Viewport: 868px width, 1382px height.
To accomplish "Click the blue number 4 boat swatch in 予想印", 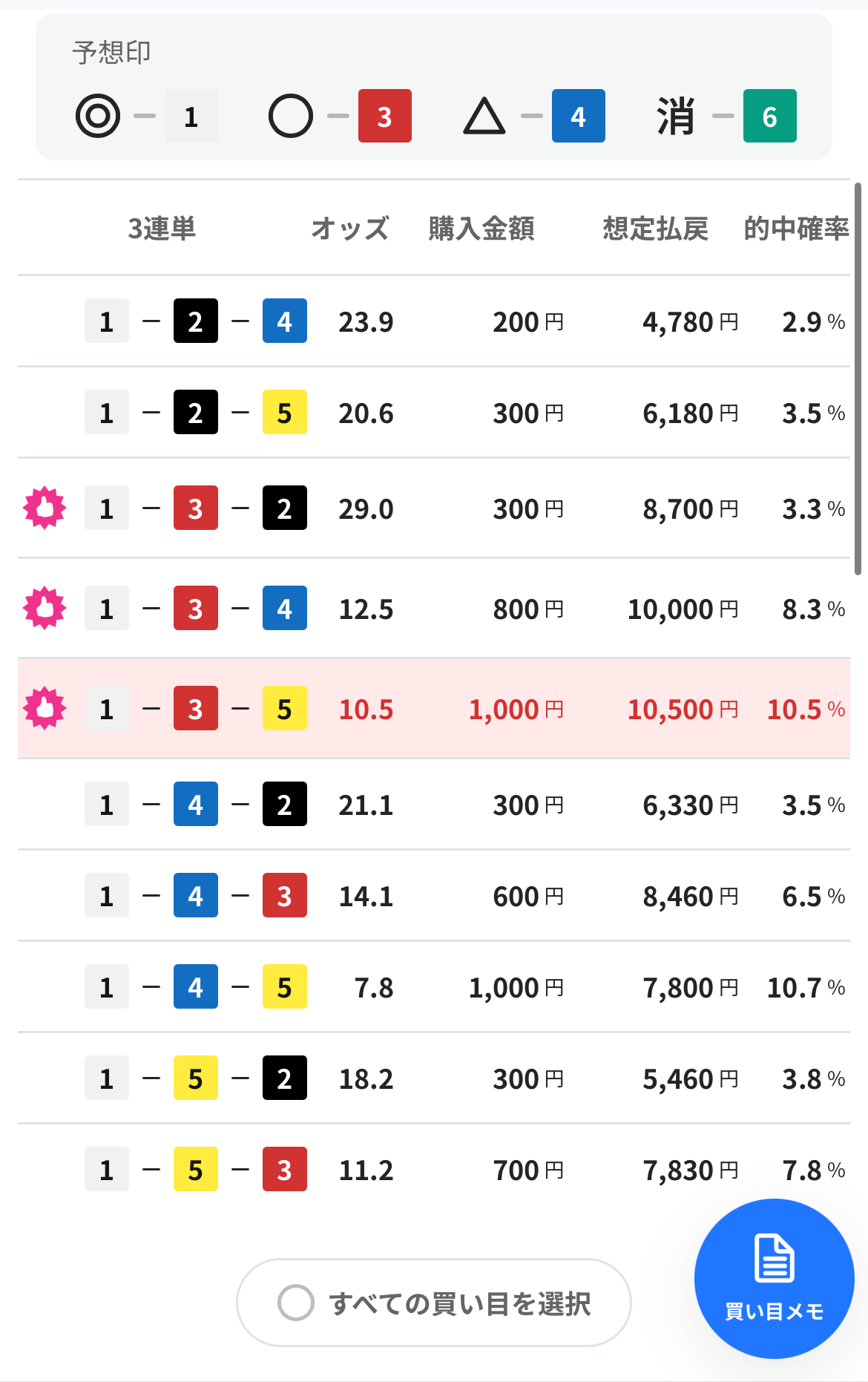I will pos(579,116).
